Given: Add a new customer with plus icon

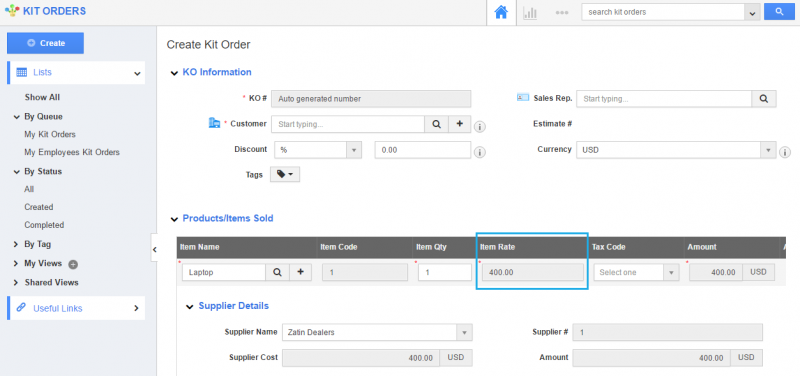Looking at the screenshot, I should 460,124.
